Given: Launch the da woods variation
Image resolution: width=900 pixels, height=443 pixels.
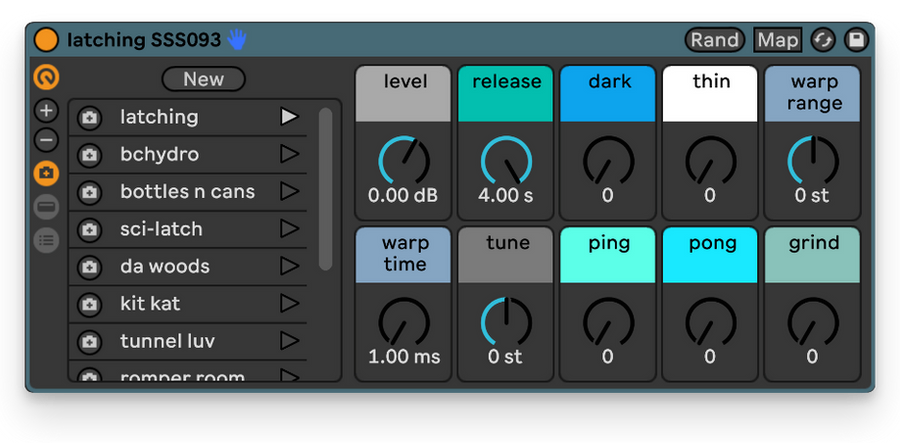Looking at the screenshot, I should (x=289, y=266).
